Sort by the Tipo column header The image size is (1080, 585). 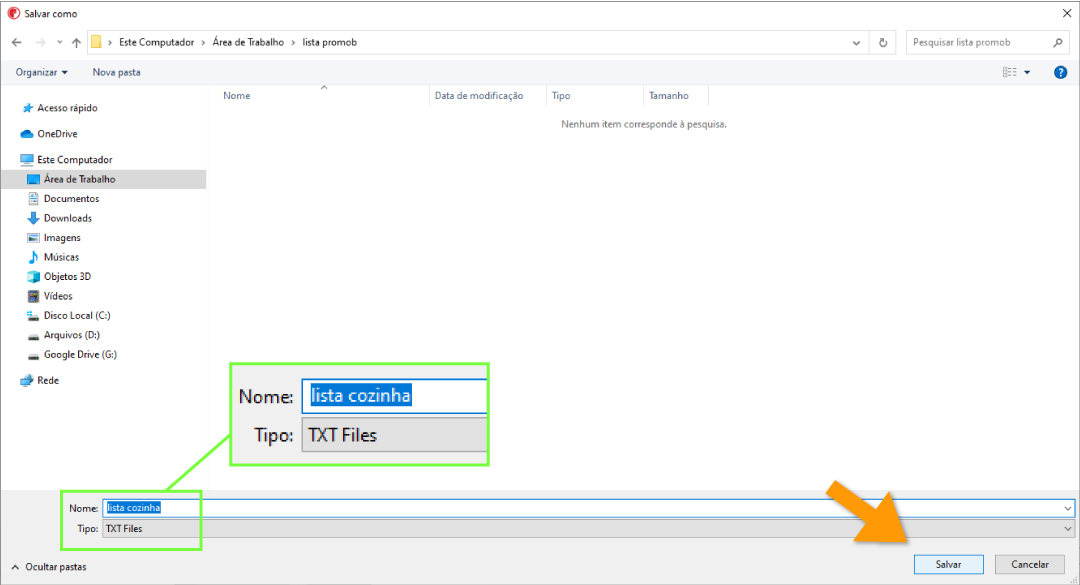pyautogui.click(x=594, y=96)
